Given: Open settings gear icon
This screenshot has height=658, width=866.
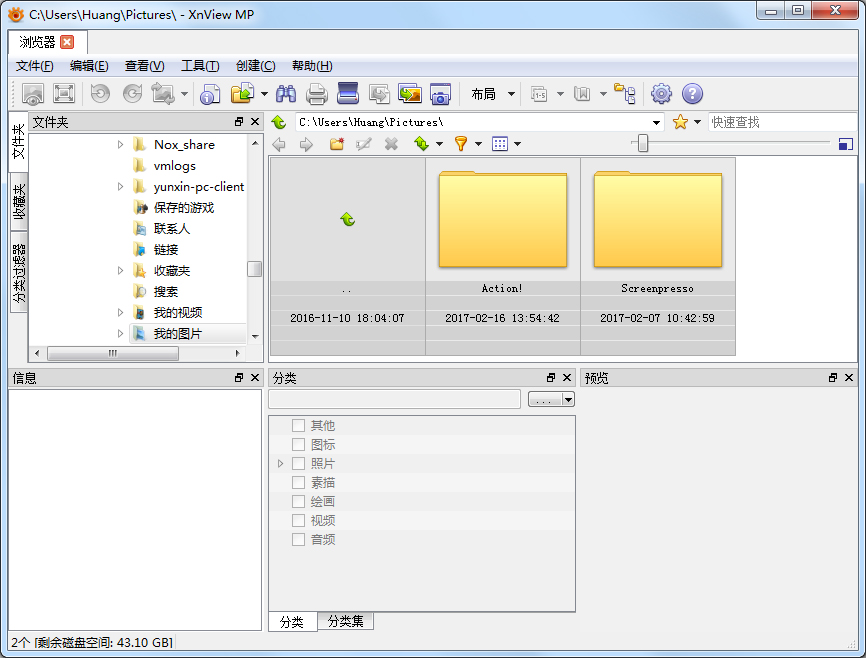Looking at the screenshot, I should (661, 94).
